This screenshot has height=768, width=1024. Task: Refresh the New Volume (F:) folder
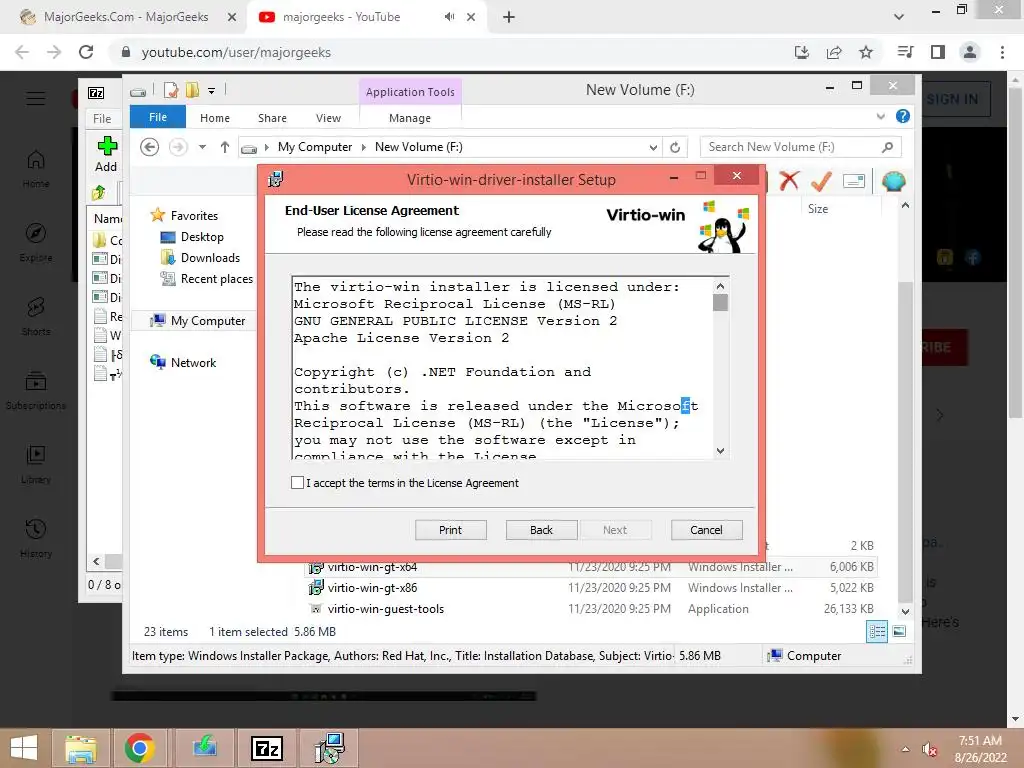pyautogui.click(x=675, y=148)
